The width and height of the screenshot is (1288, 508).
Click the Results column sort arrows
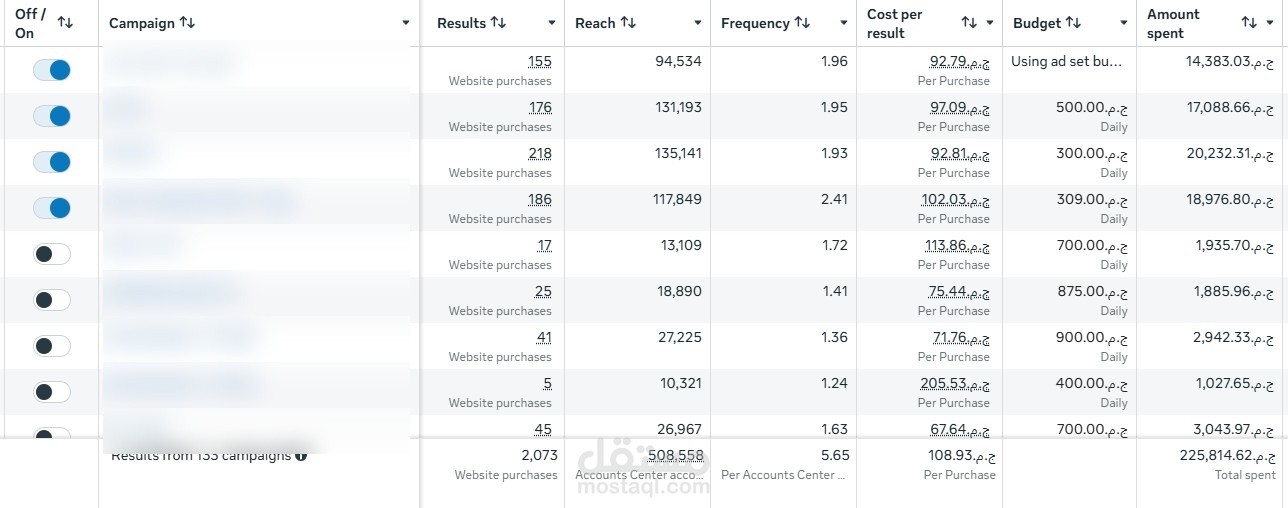point(498,23)
